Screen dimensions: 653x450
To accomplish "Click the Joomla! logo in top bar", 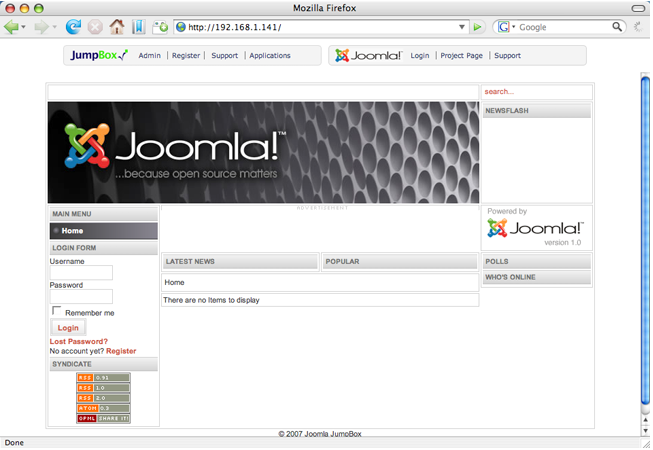I will click(369, 55).
